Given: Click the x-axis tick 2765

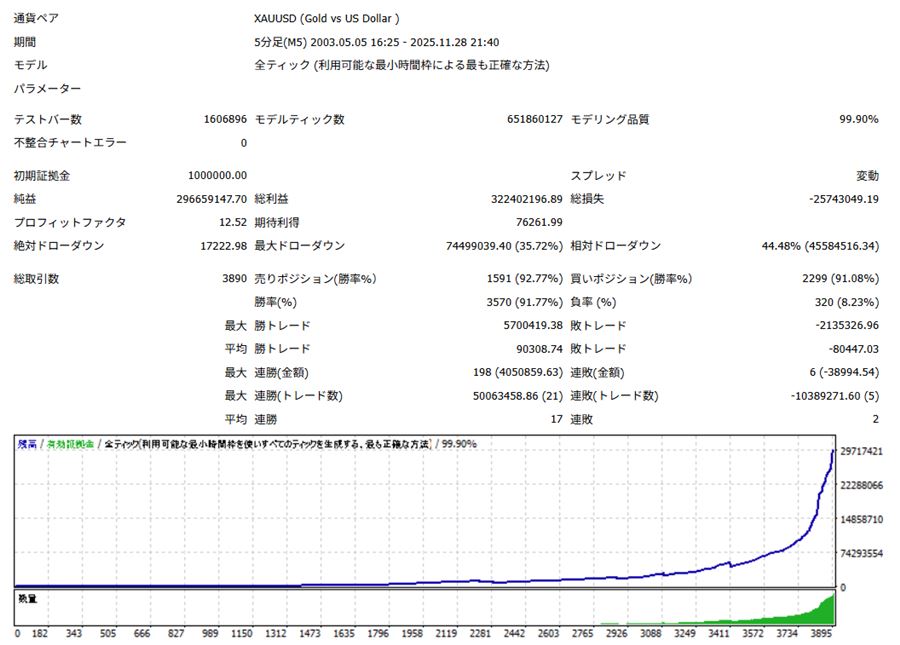Looking at the screenshot, I should (x=582, y=634).
